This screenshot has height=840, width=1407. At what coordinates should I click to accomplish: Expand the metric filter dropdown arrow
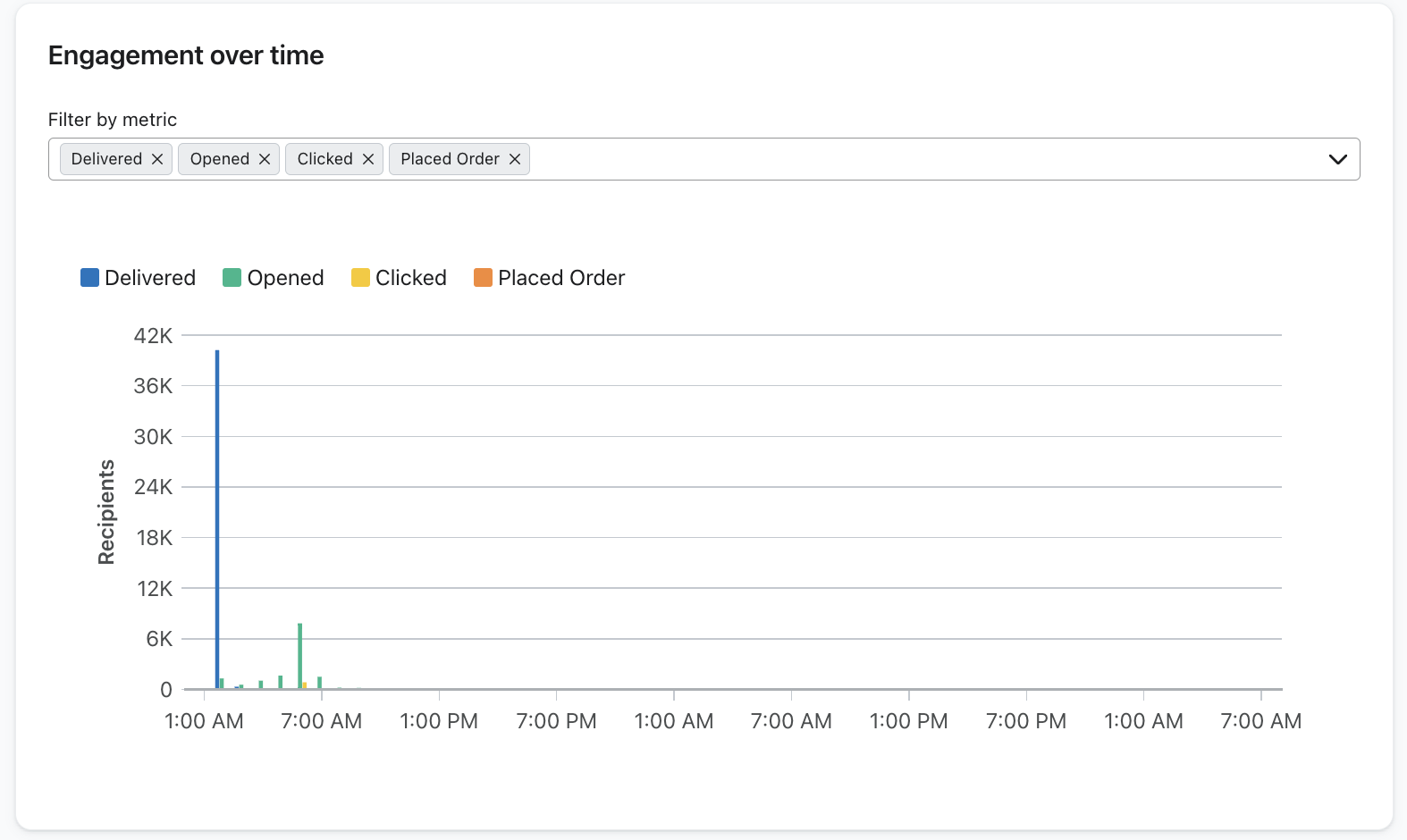(1337, 159)
